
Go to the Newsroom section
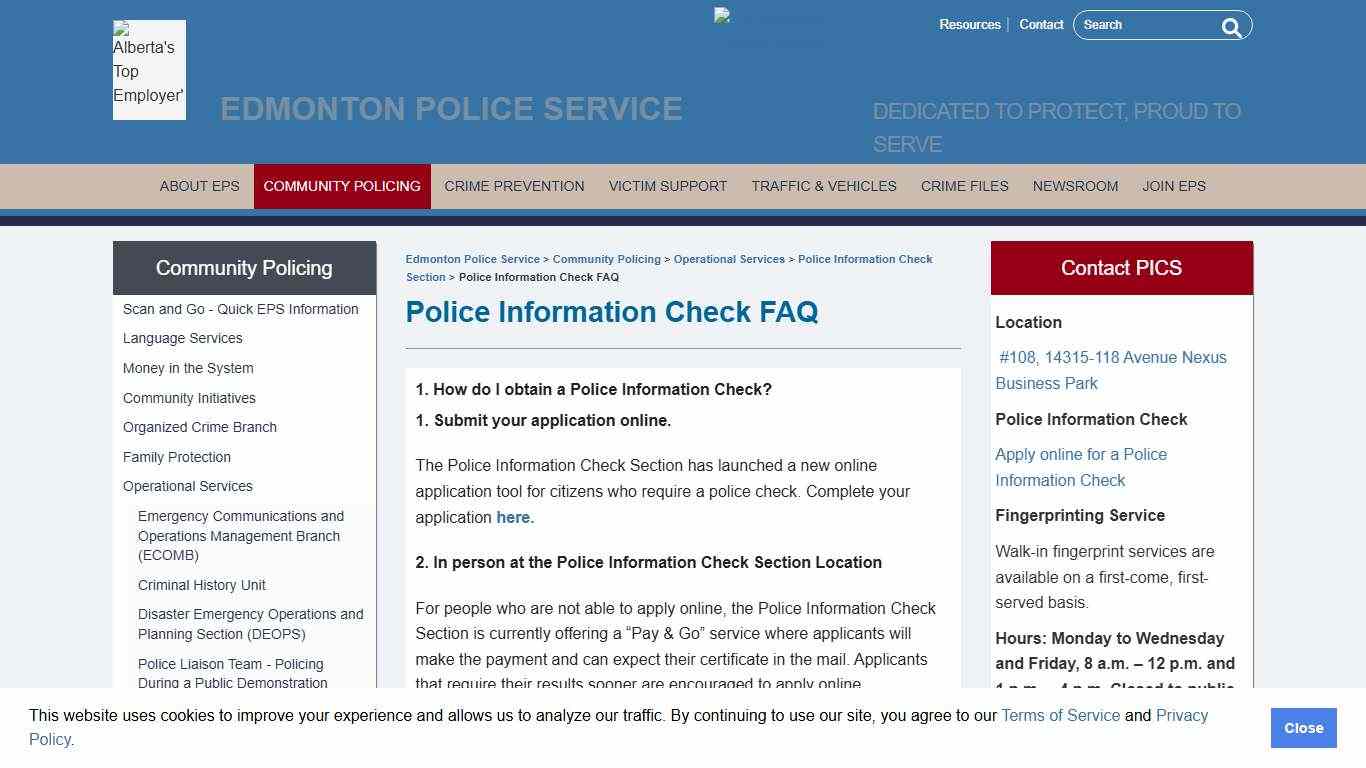click(x=1075, y=186)
